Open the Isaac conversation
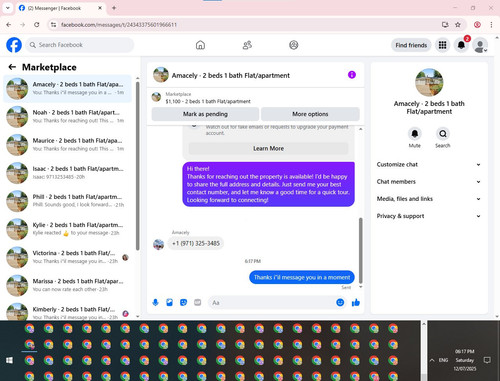Screen dimensions: 500x381 tap(68, 173)
